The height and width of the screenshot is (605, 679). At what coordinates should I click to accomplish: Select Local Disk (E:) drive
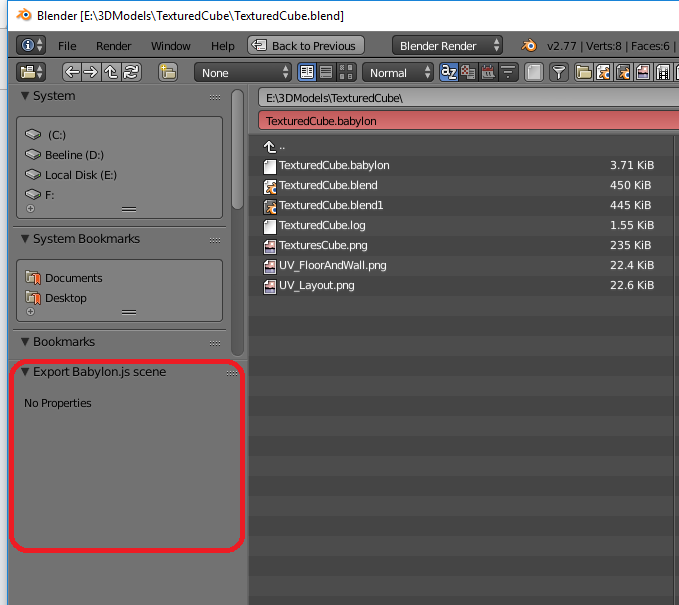[120, 175]
